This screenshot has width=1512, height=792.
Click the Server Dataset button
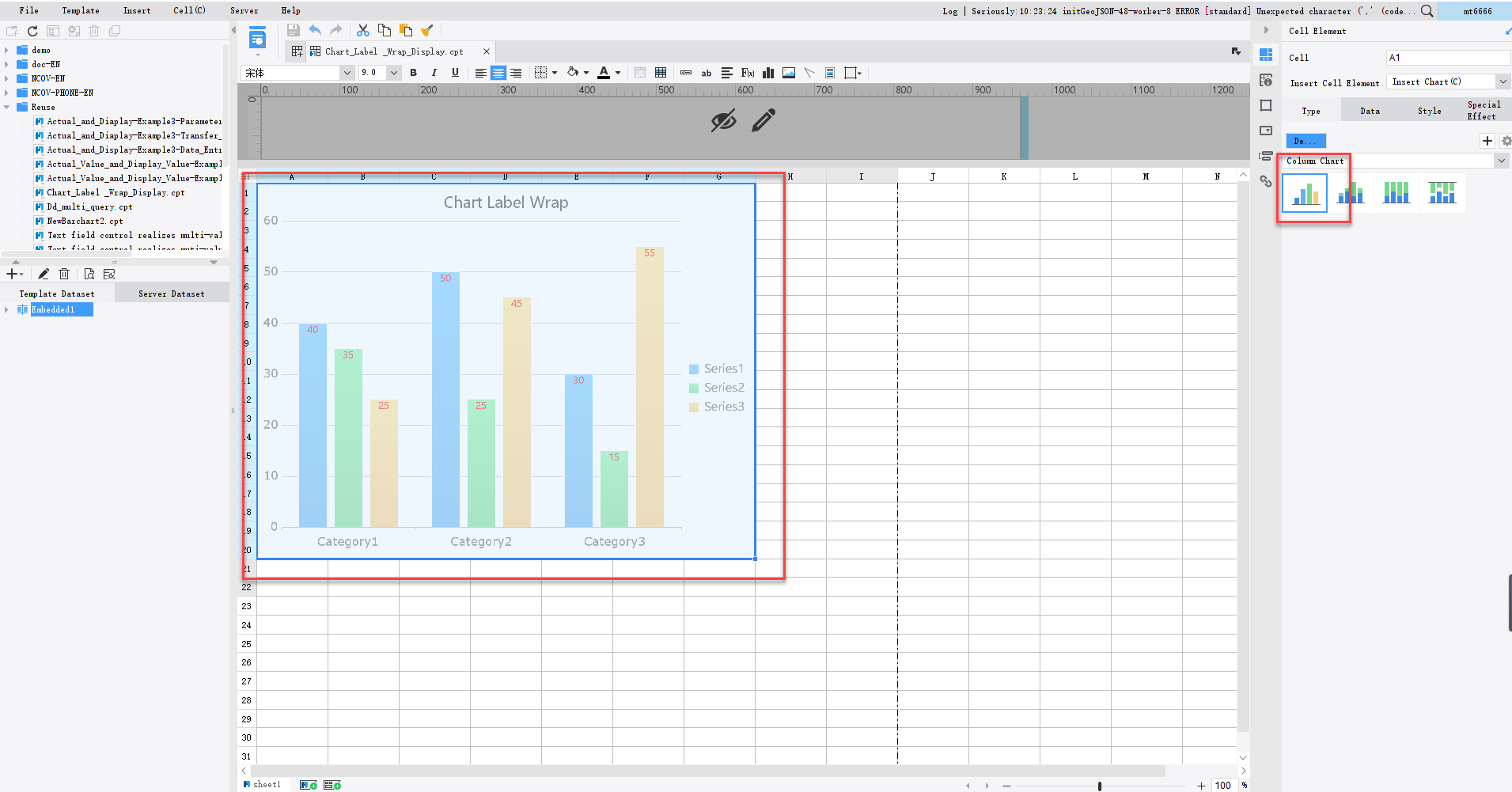[x=171, y=293]
